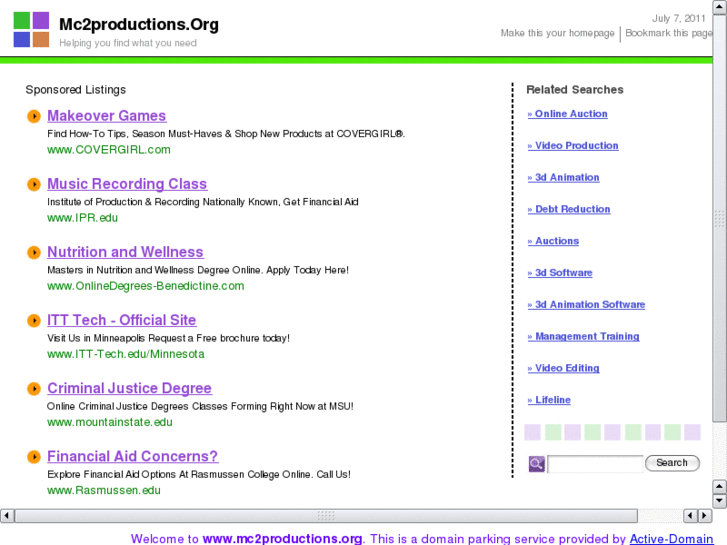Select 3d Software related search

pyautogui.click(x=560, y=273)
